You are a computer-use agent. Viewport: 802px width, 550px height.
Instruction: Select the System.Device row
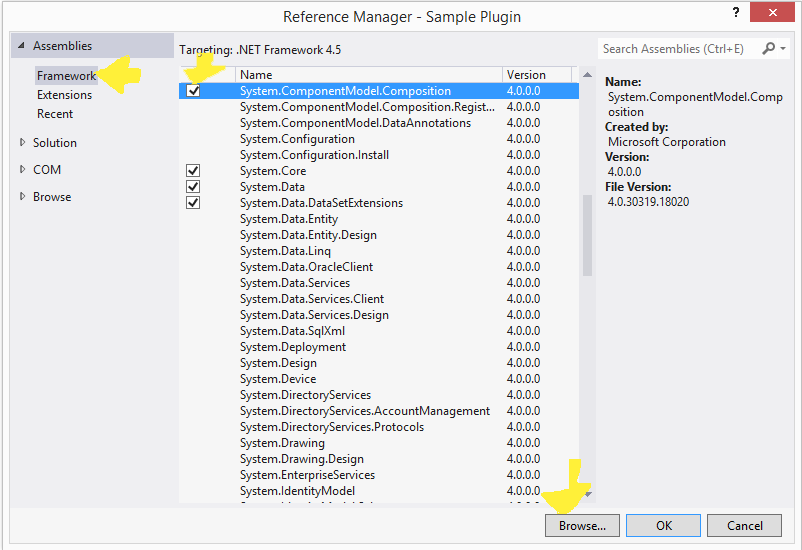(379, 379)
